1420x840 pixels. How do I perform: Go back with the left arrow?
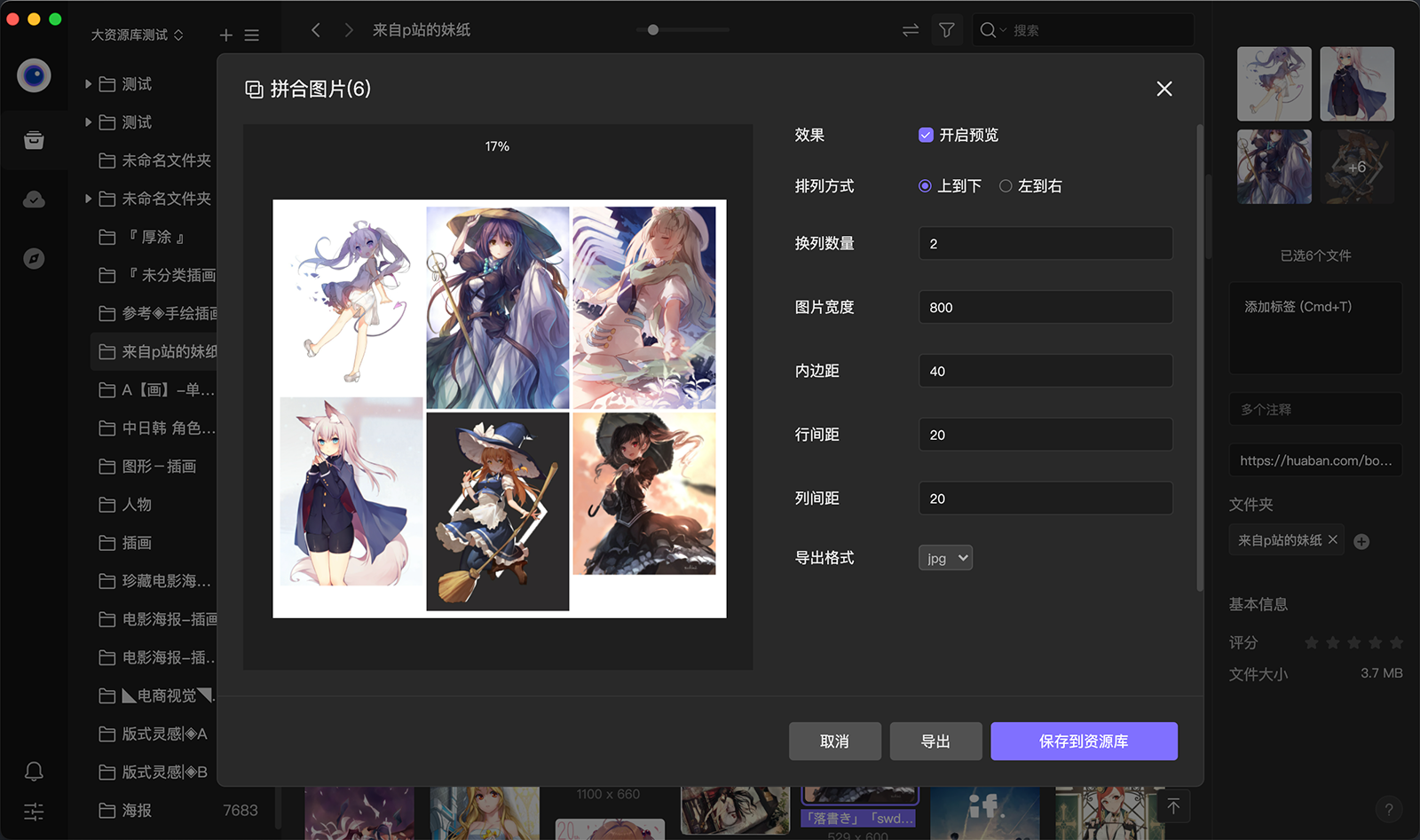coord(316,30)
